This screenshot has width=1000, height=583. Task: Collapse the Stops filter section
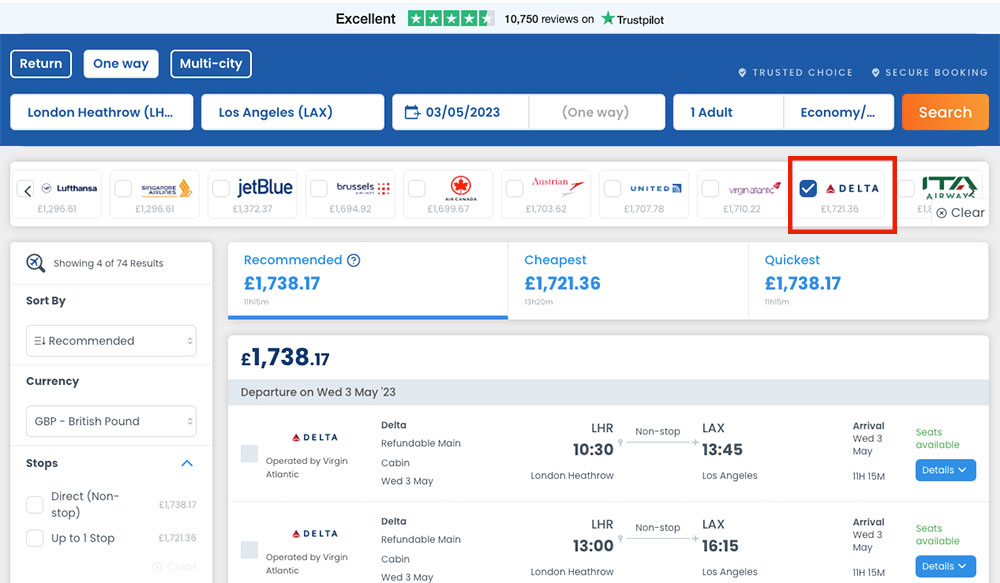pos(187,463)
